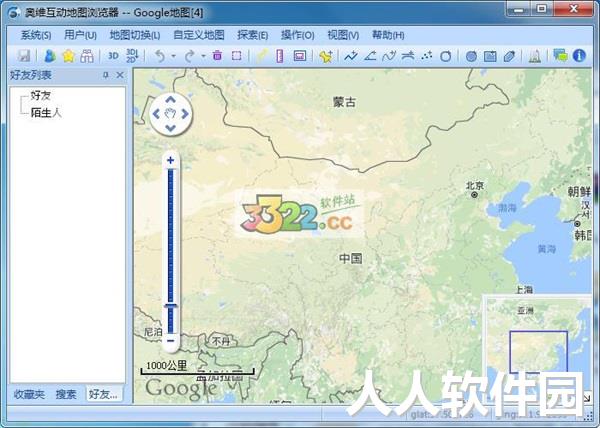Open the 视图(V) menu

coord(343,35)
